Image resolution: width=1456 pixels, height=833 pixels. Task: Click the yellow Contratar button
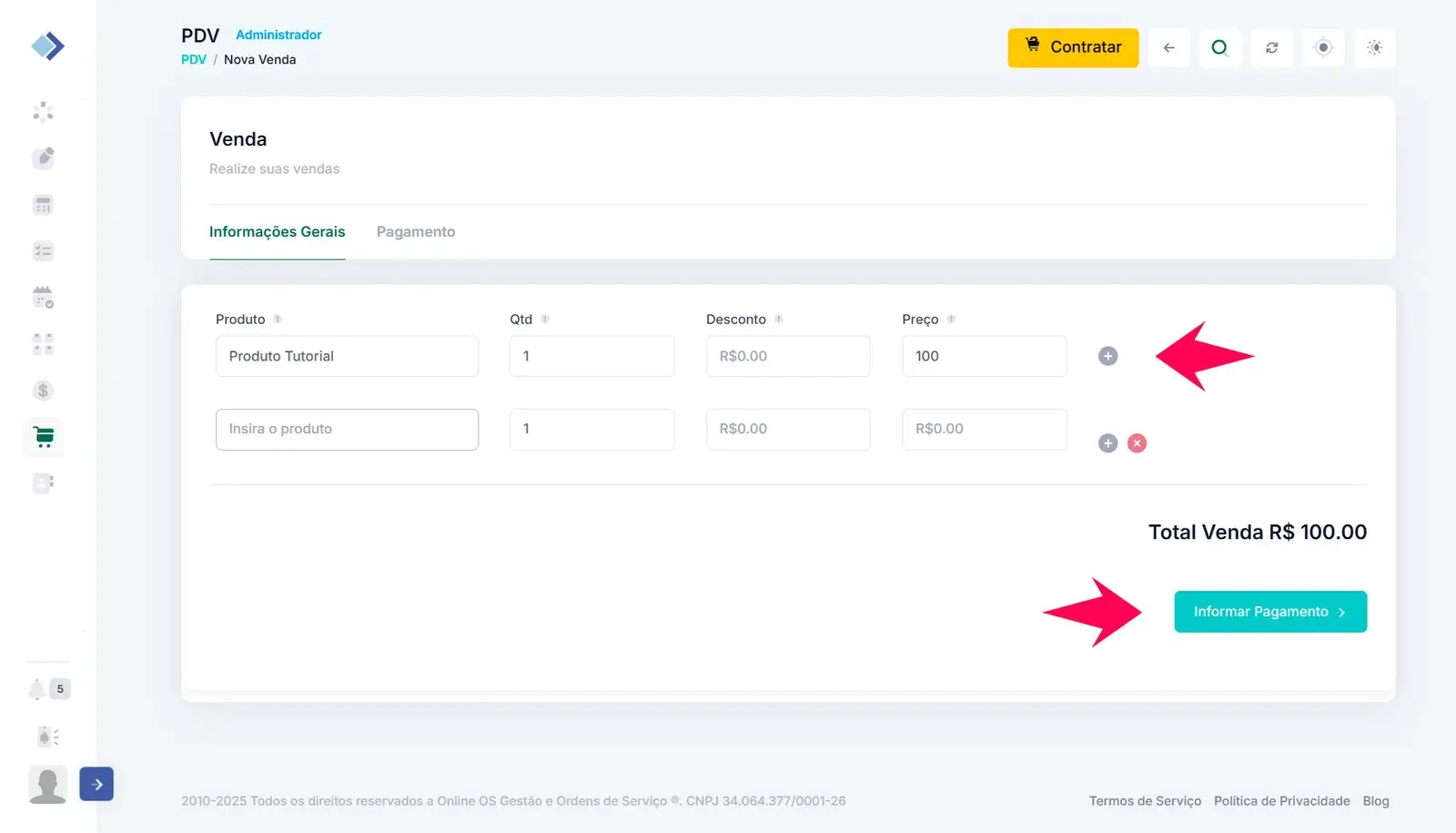1073,47
